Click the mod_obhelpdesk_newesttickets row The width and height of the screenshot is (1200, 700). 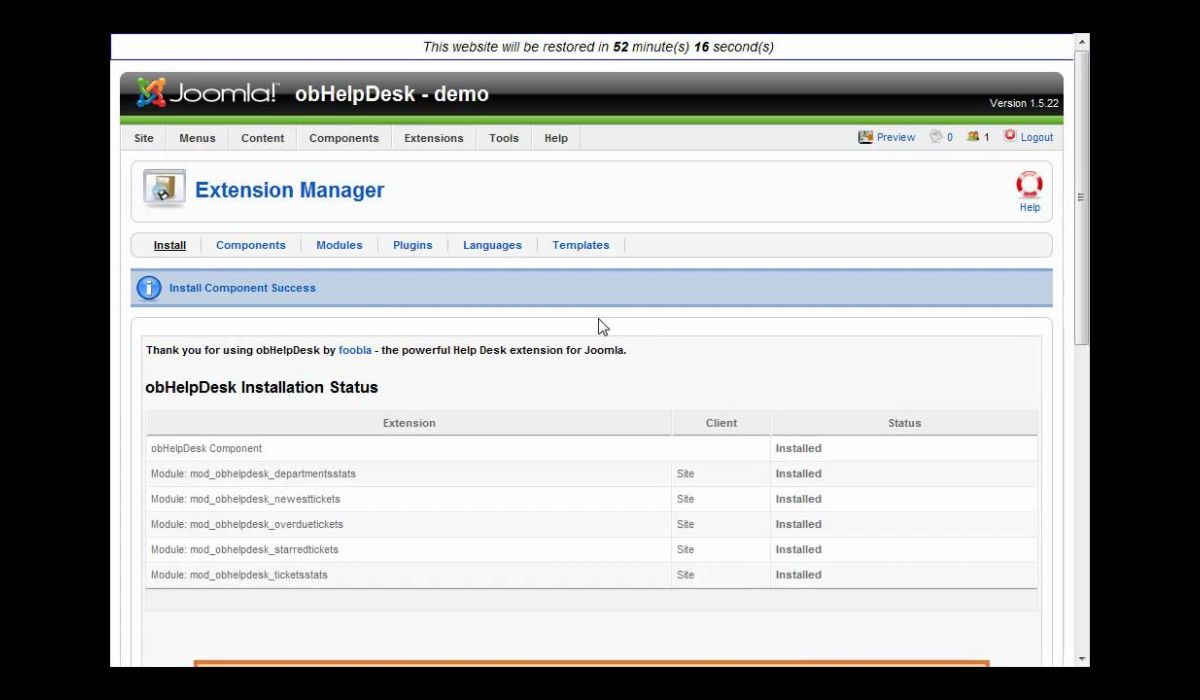(592, 499)
